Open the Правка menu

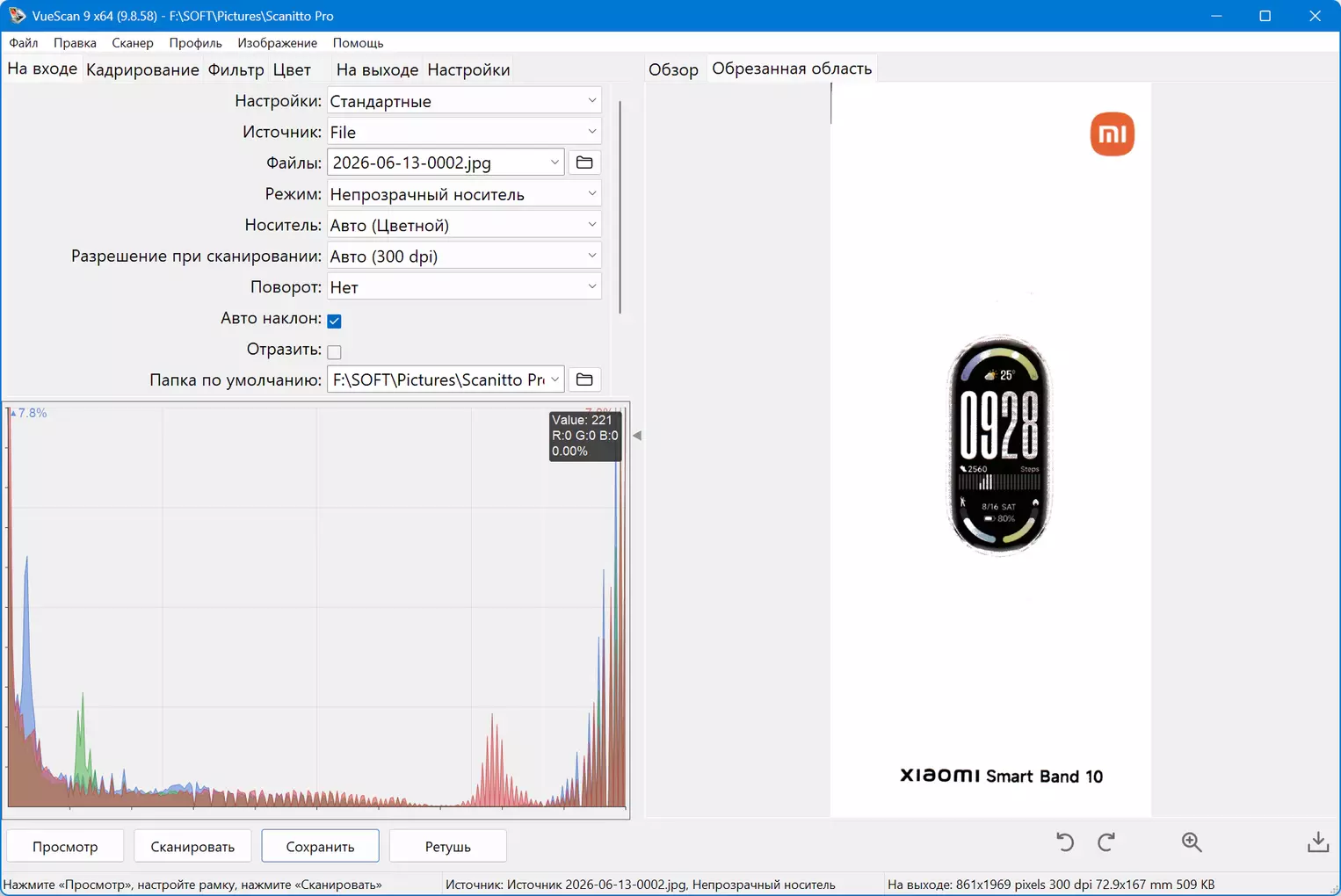[75, 42]
